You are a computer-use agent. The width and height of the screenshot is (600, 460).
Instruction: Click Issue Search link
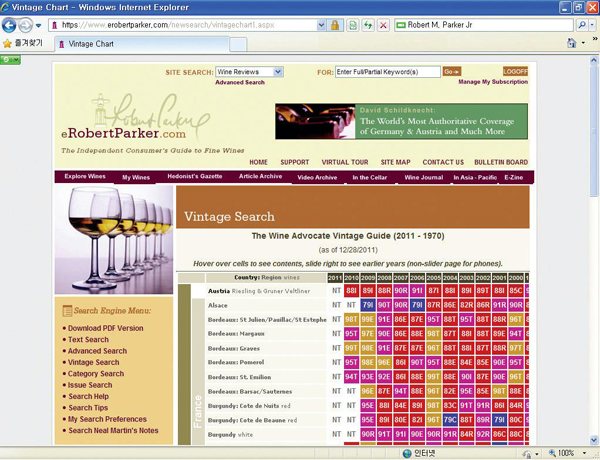(90, 385)
